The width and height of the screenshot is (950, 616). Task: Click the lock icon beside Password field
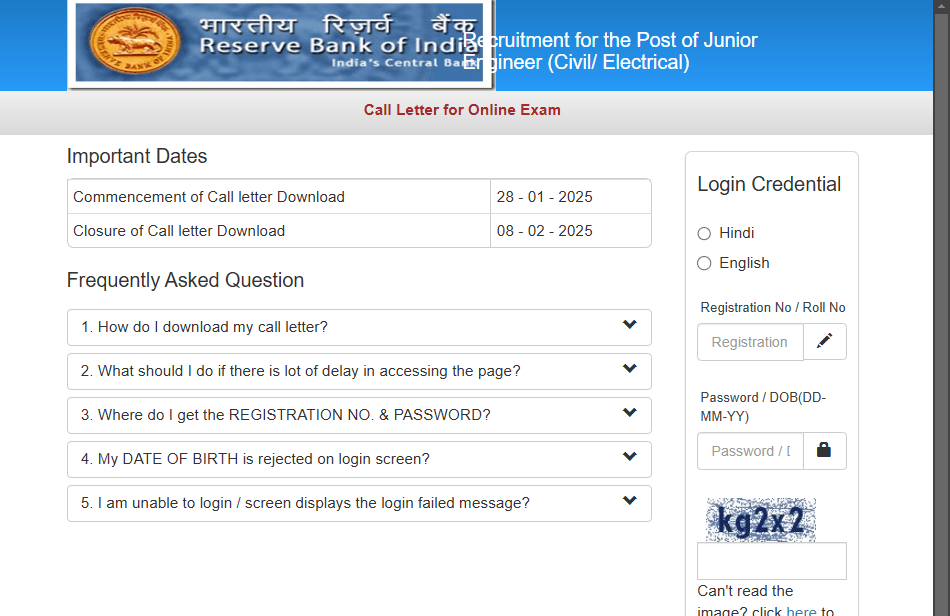[x=824, y=450]
